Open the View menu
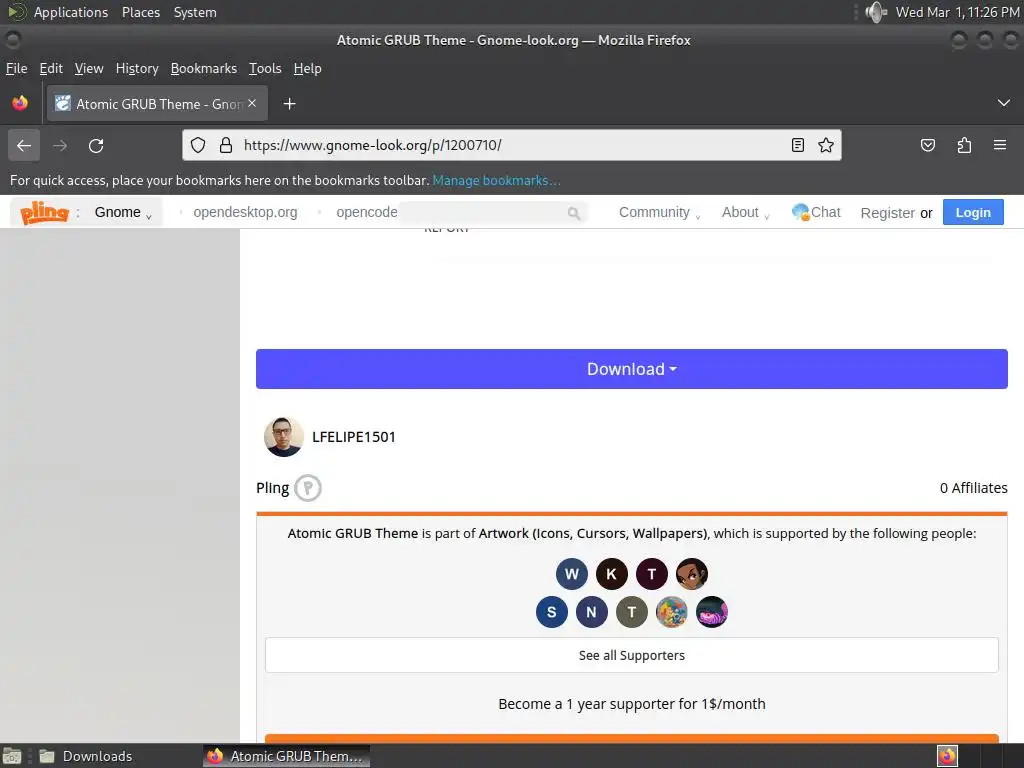Viewport: 1024px width, 768px height. click(89, 69)
